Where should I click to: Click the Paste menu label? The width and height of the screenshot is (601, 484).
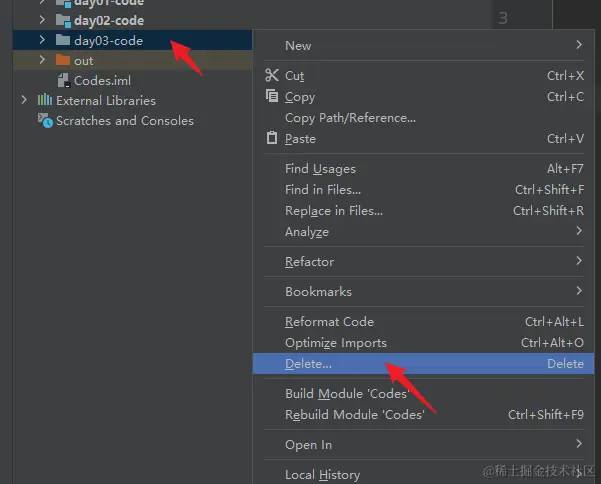click(300, 139)
